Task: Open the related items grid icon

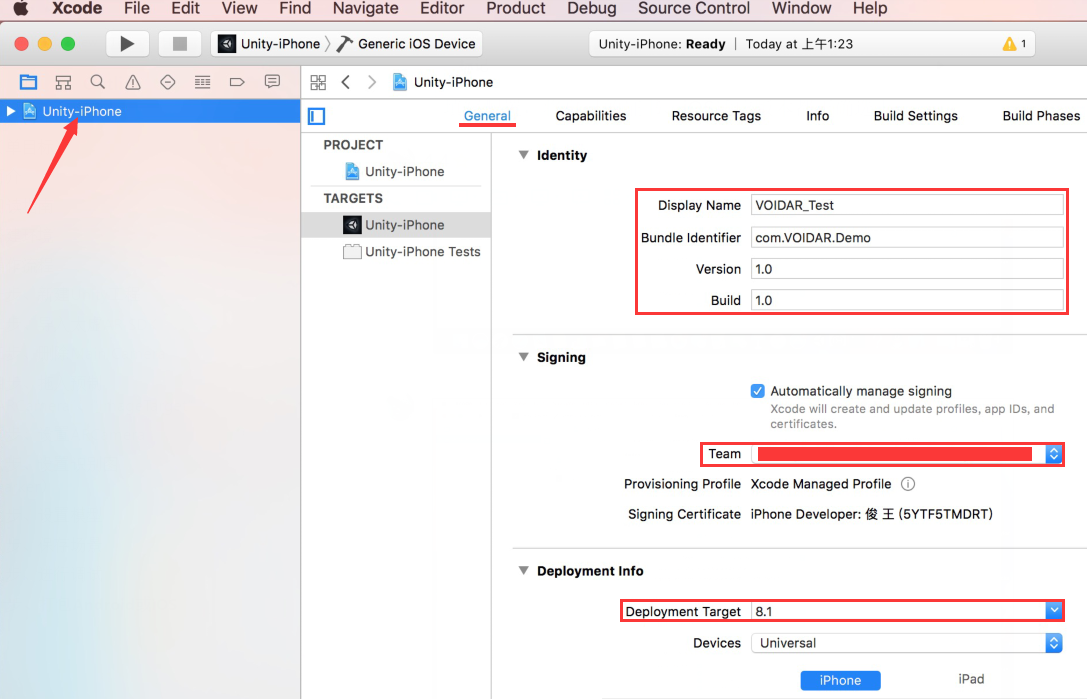Action: click(x=318, y=83)
